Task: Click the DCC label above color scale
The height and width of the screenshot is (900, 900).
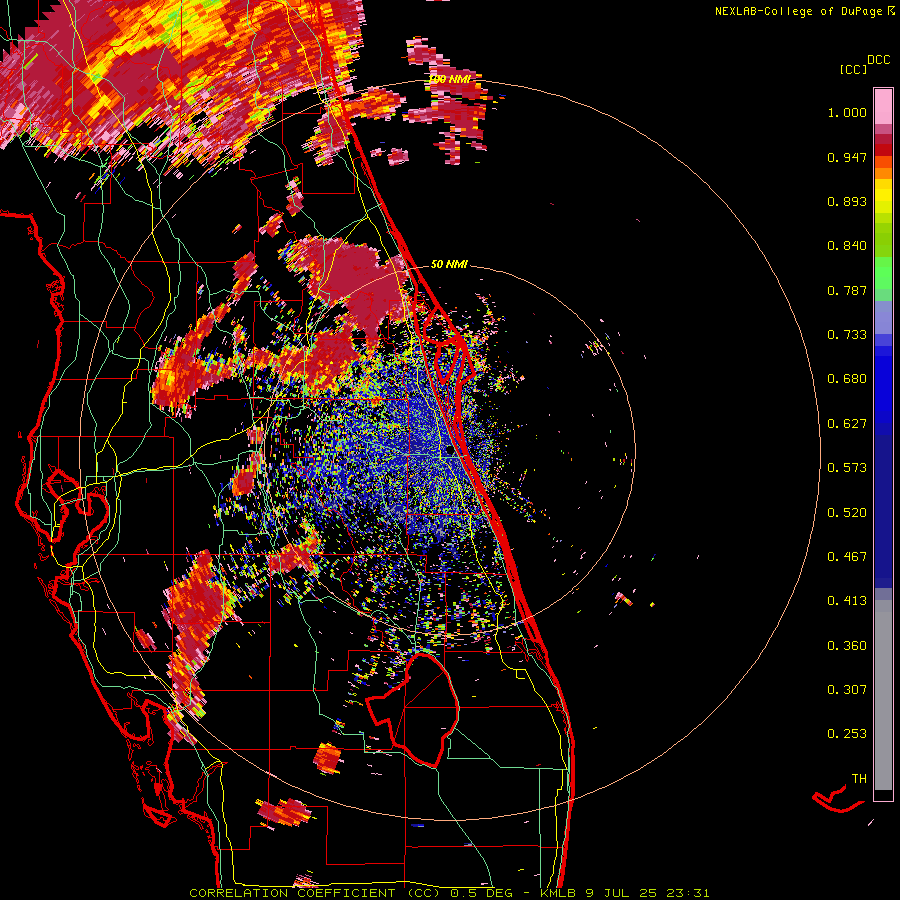Action: point(878,60)
